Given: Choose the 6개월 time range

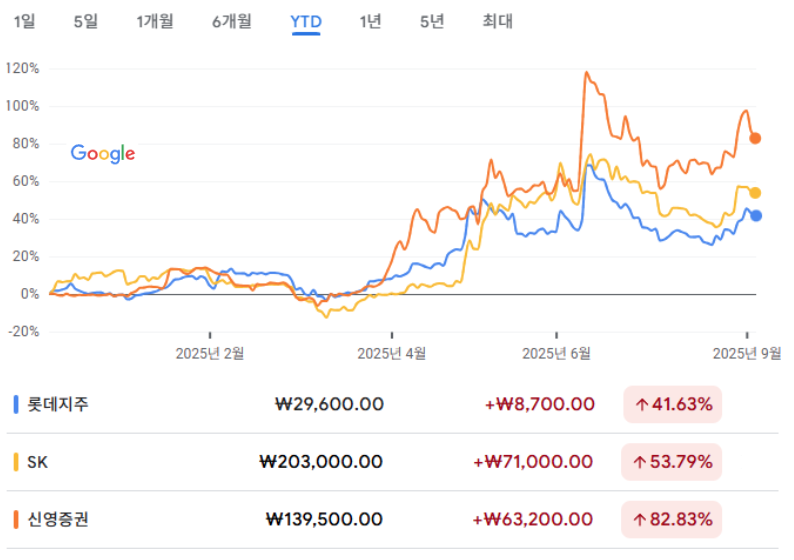Looking at the screenshot, I should coord(231,21).
